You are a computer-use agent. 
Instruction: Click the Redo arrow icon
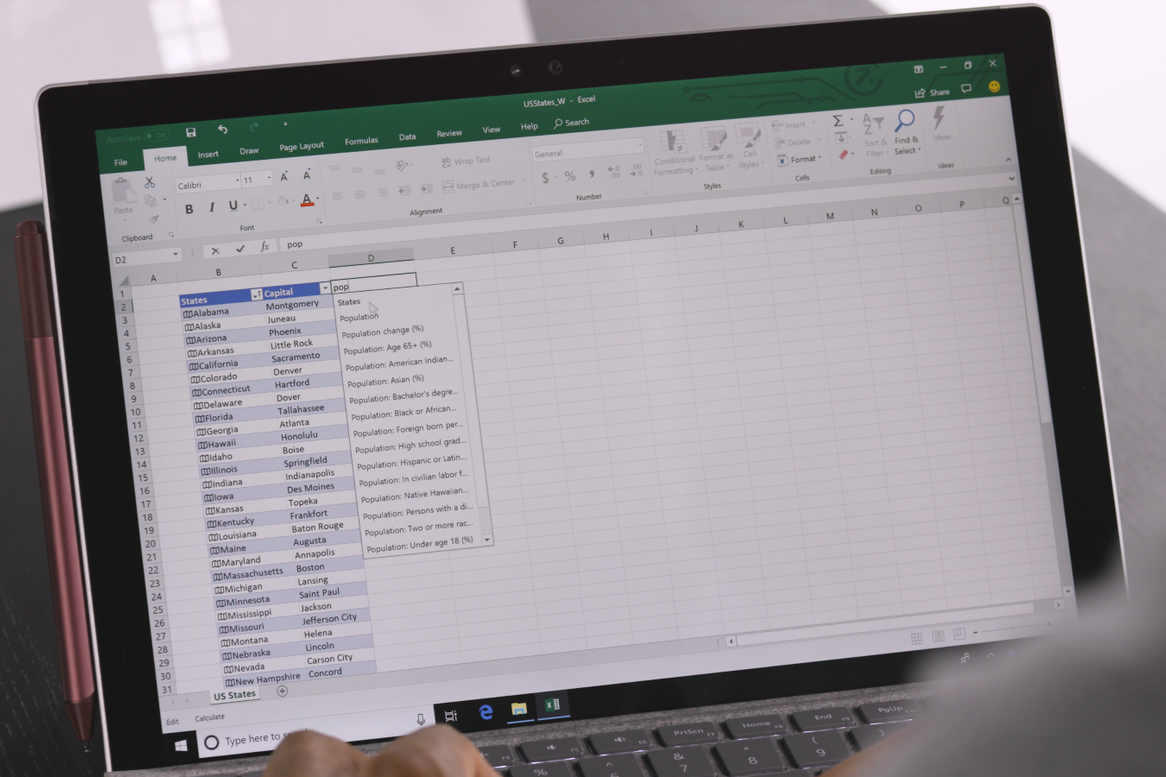coord(254,126)
